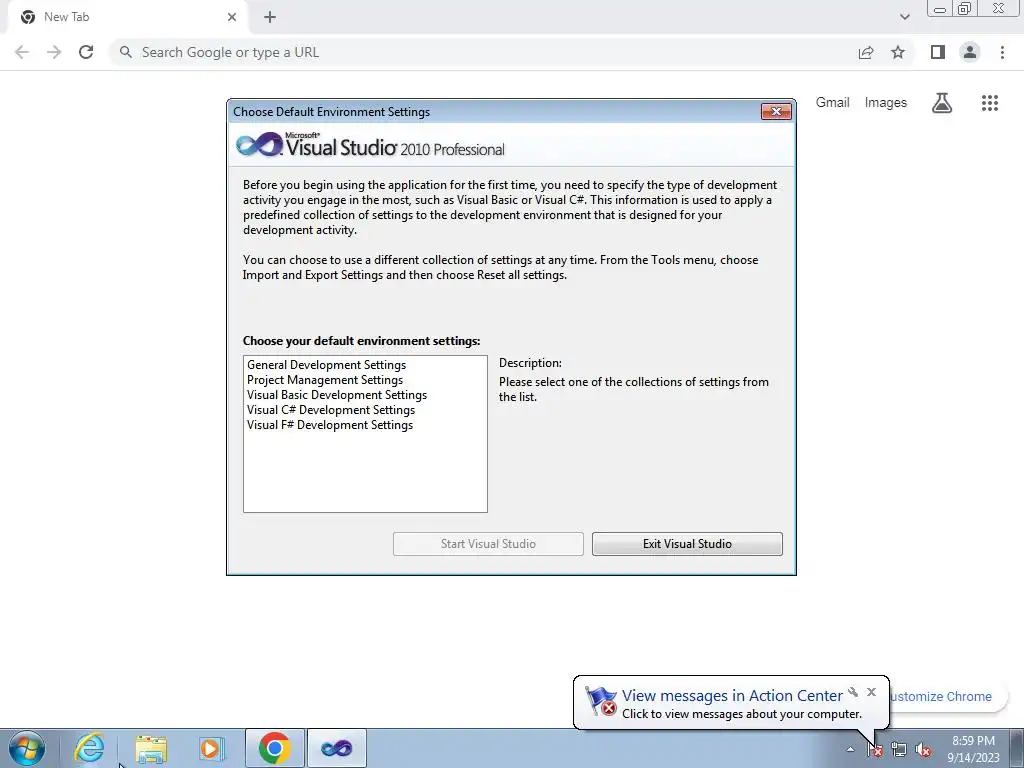This screenshot has height=768, width=1024.
Task: Open muted volume tray icon
Action: pyautogui.click(x=923, y=750)
